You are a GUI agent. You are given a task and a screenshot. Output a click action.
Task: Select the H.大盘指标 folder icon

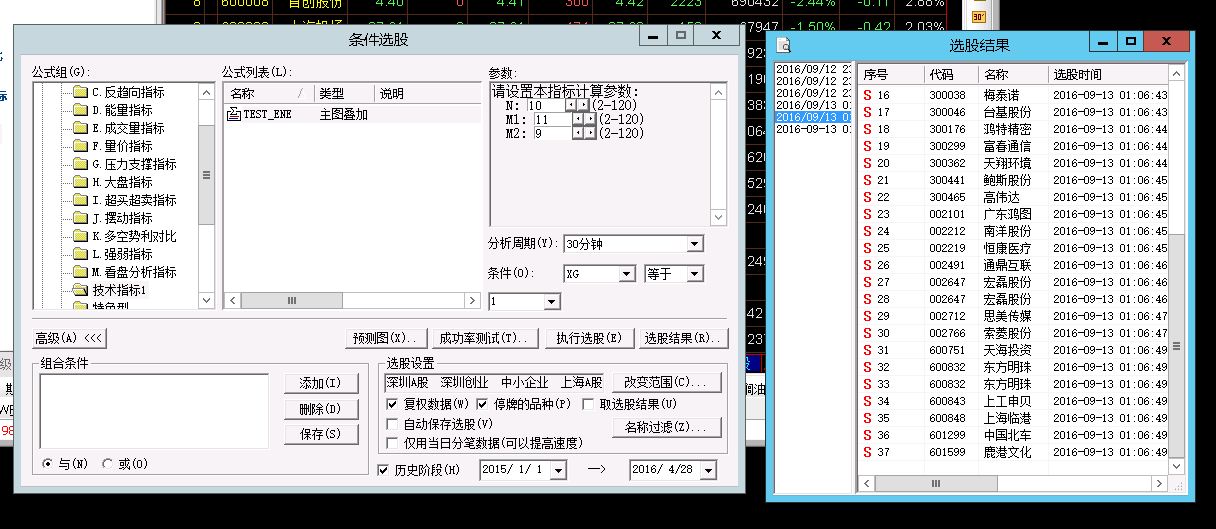coord(80,182)
